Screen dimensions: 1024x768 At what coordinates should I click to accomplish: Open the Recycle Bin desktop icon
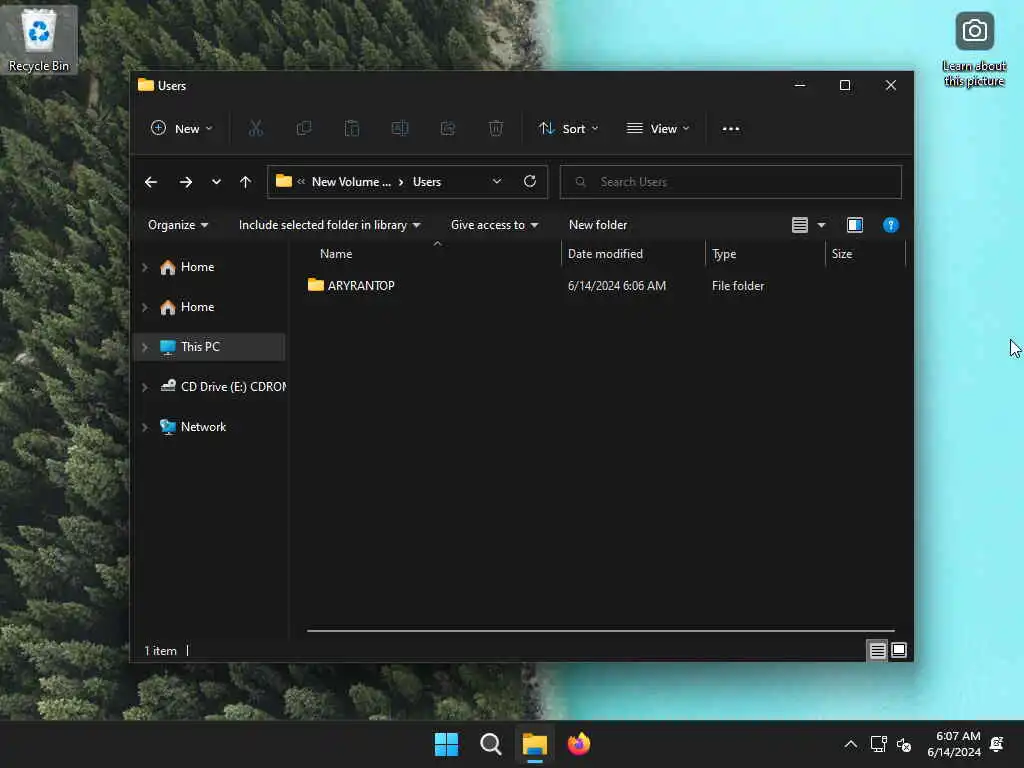[39, 40]
